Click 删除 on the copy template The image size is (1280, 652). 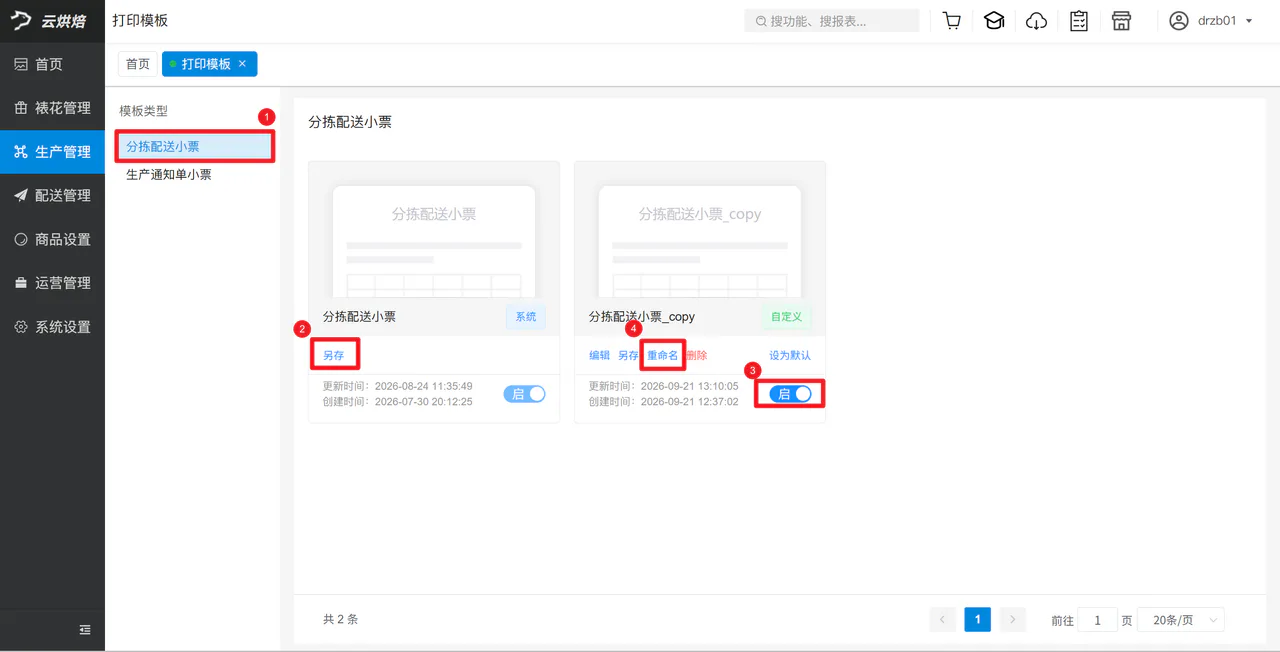pyautogui.click(x=697, y=355)
